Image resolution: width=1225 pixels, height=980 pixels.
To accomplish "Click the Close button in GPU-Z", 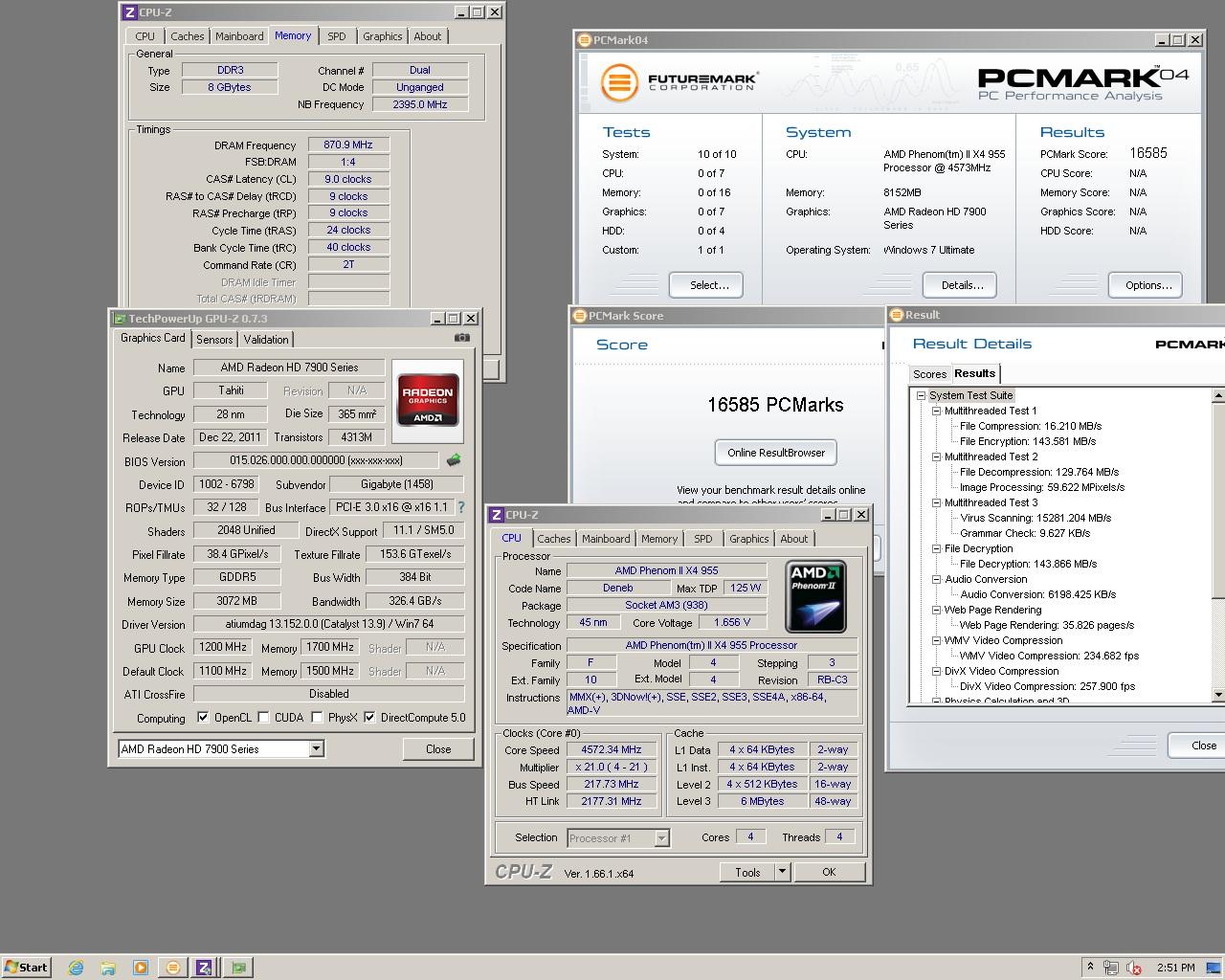I will coord(438,749).
